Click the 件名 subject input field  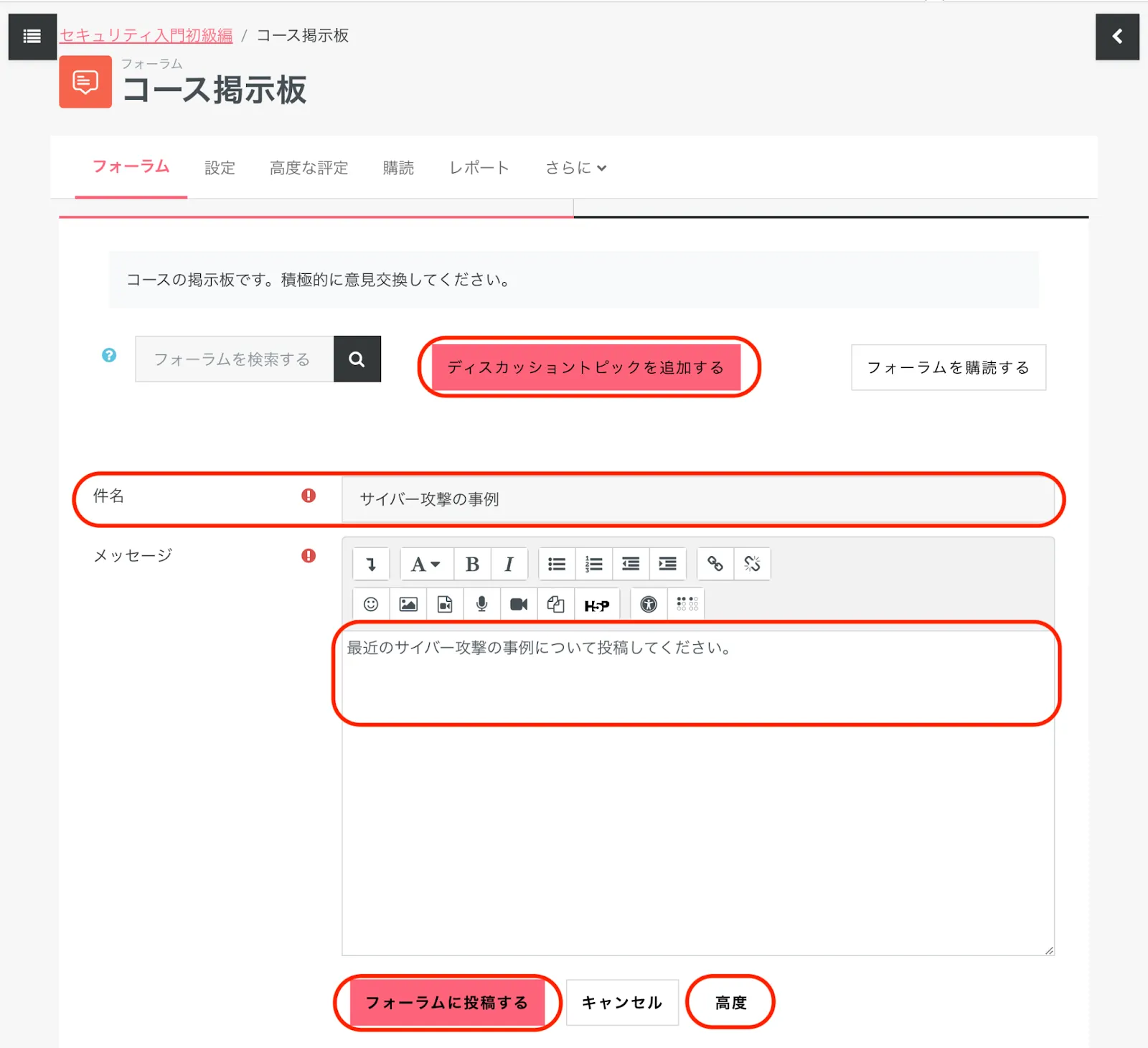point(697,499)
